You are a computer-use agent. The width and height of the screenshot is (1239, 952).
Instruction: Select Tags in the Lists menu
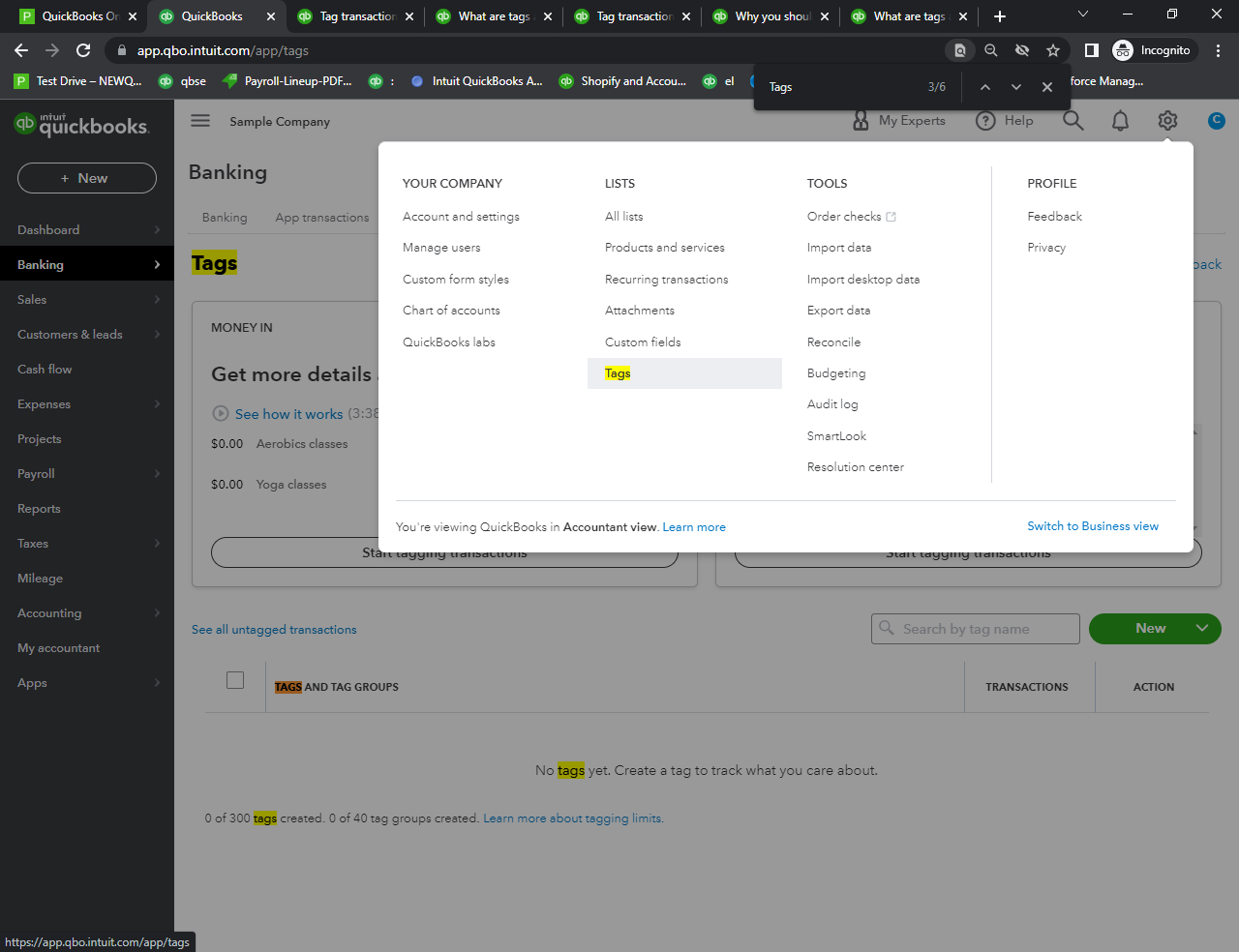coord(684,373)
